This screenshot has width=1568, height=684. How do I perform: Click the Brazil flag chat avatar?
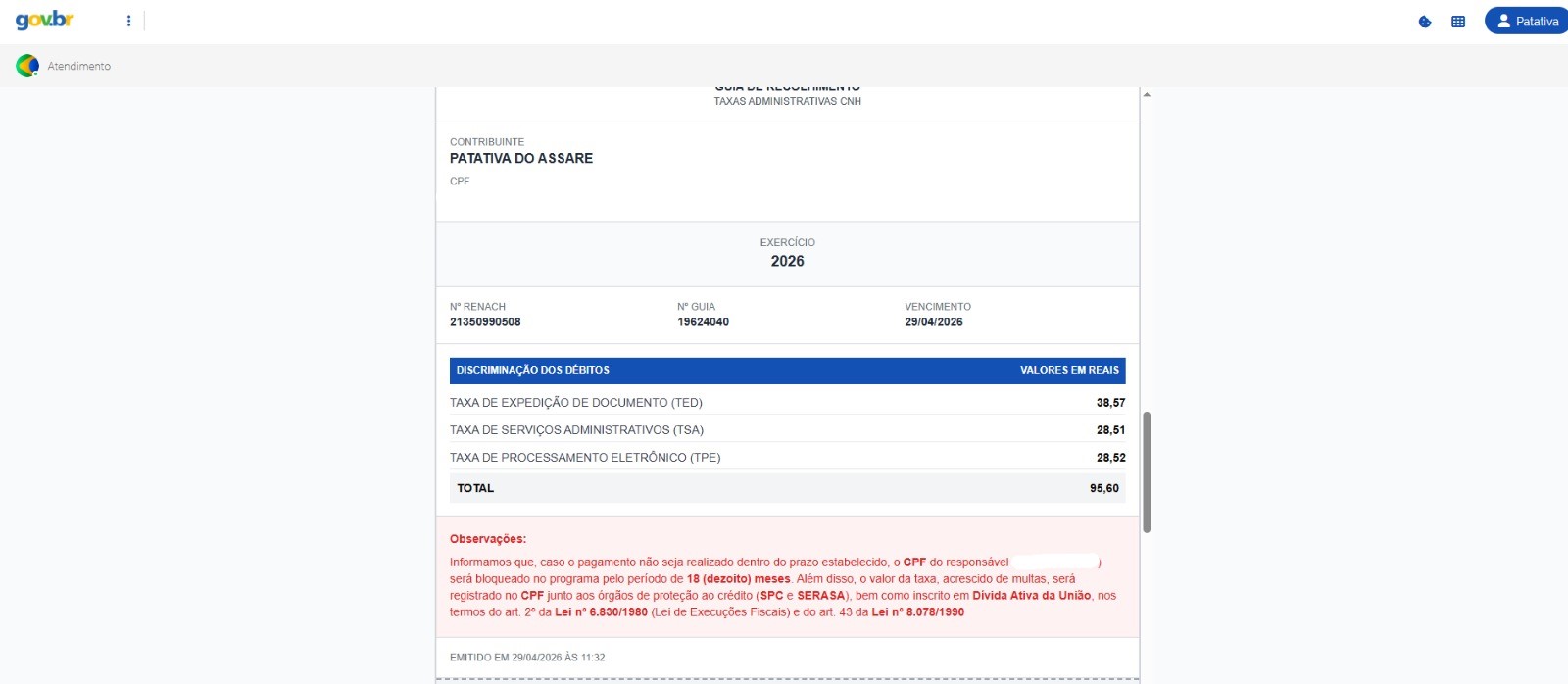click(27, 66)
